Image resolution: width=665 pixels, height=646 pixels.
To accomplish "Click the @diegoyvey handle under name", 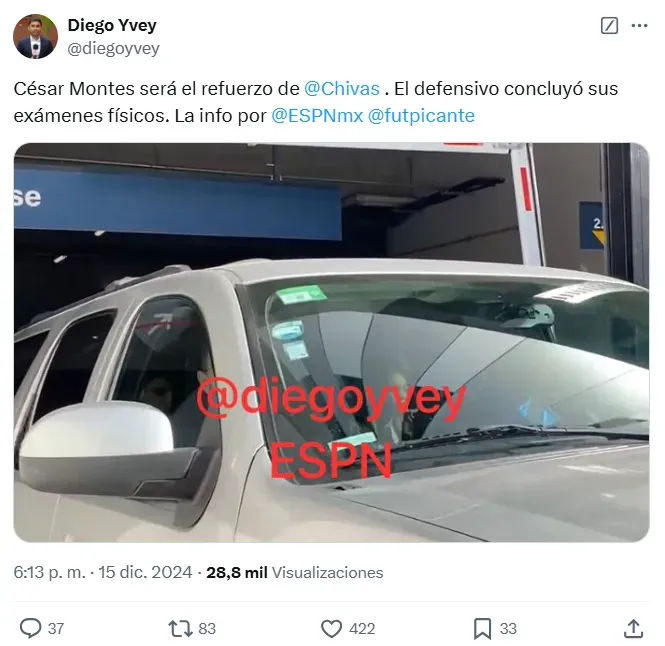I will (x=114, y=48).
